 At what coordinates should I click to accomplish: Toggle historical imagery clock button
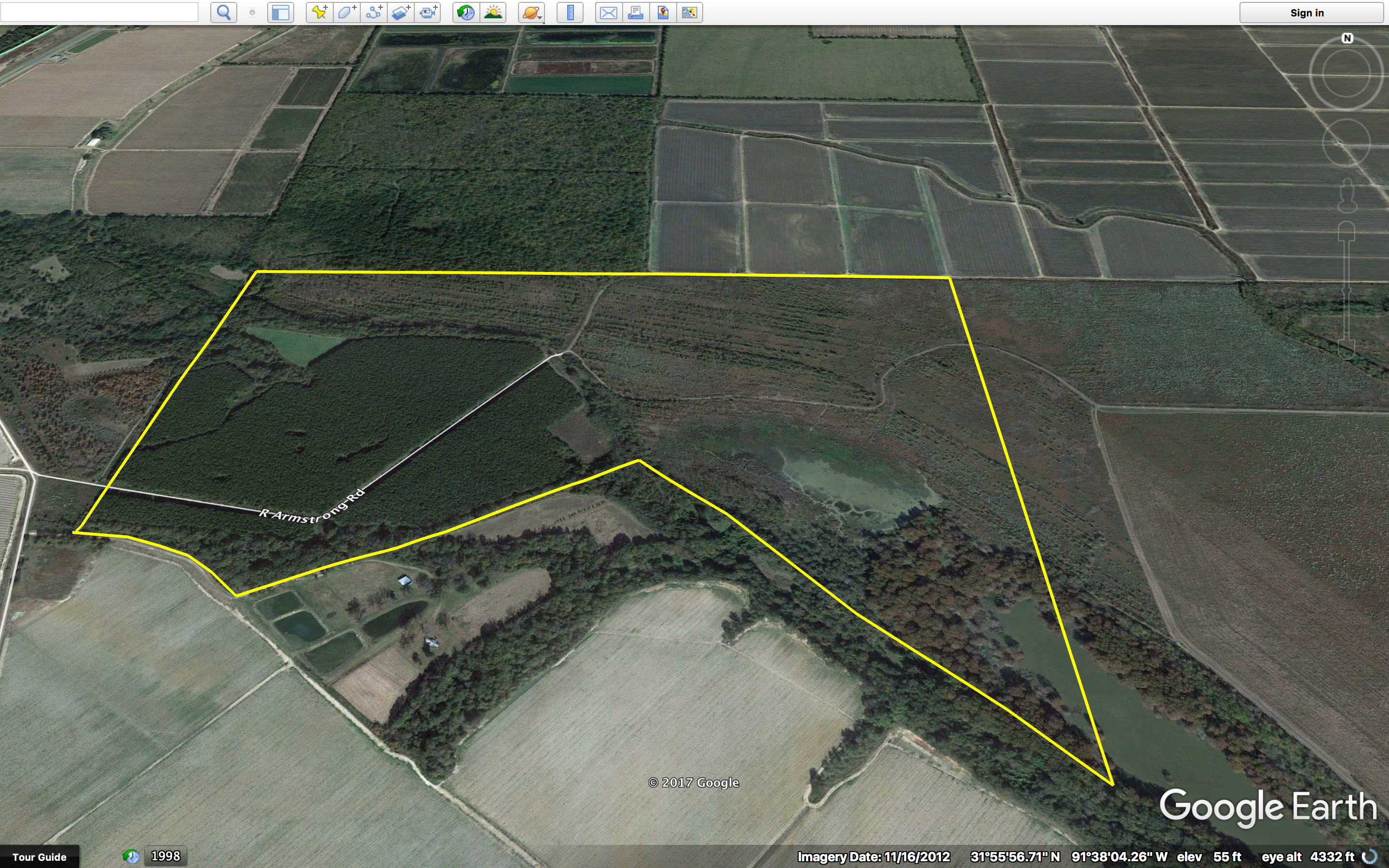[x=465, y=13]
